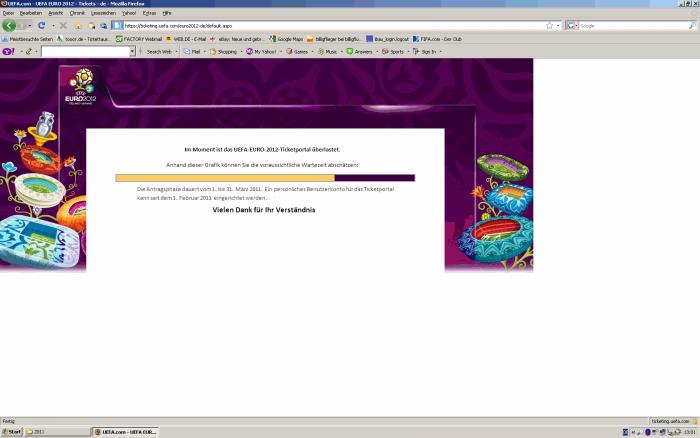The image size is (700, 438).
Task: Open the Extras menu
Action: (149, 13)
